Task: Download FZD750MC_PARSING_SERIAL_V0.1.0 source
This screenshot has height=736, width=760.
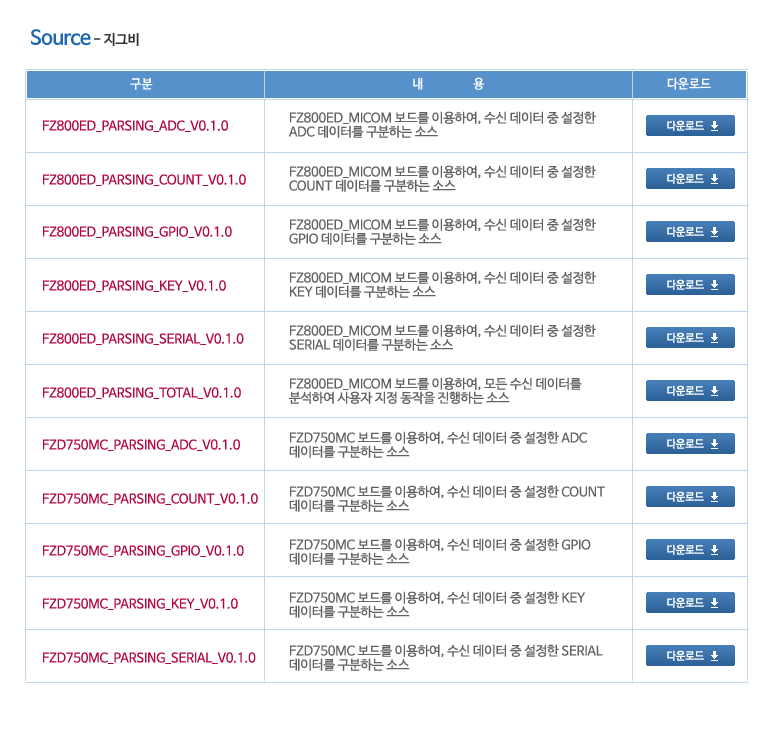Action: [x=690, y=656]
